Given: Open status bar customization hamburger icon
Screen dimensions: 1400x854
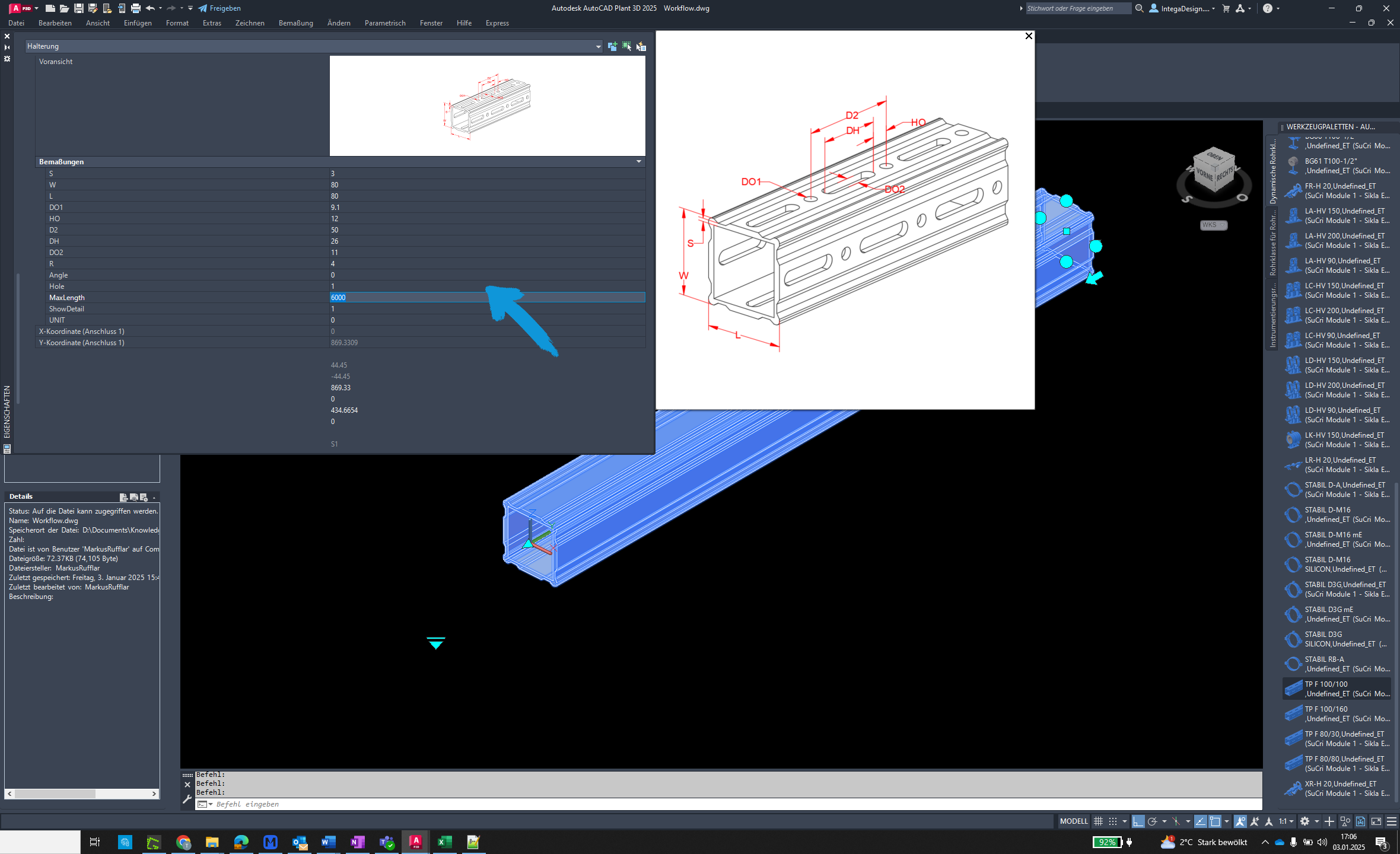Looking at the screenshot, I should pyautogui.click(x=1391, y=821).
